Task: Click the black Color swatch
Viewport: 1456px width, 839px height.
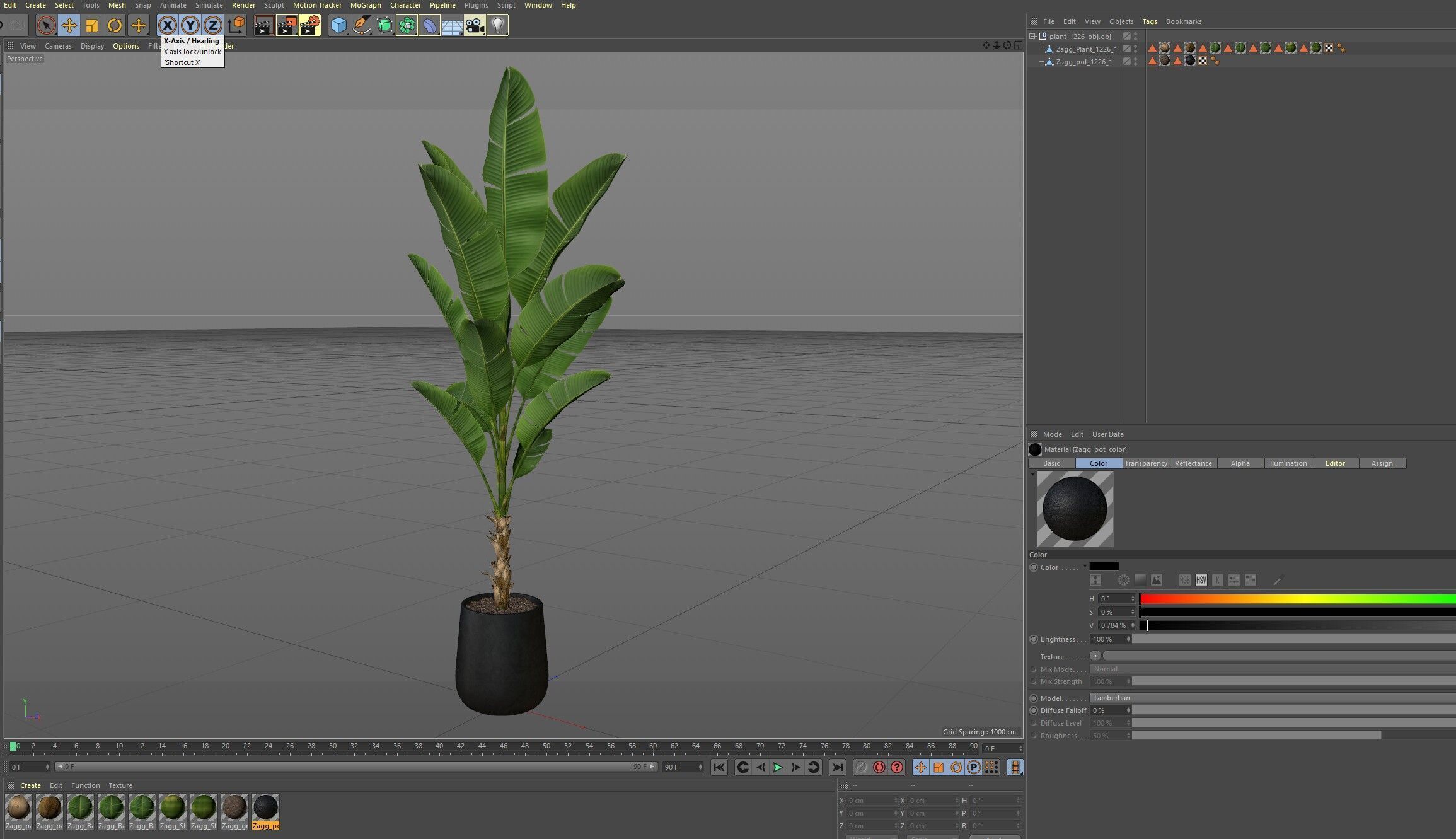Action: (x=1104, y=566)
